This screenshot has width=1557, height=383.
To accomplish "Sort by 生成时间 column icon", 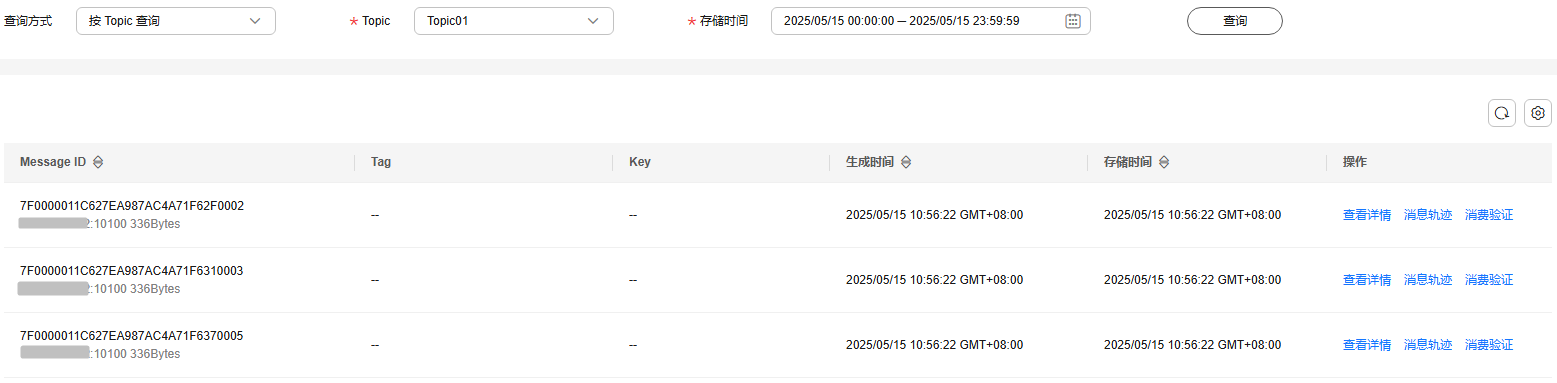I will click(905, 162).
